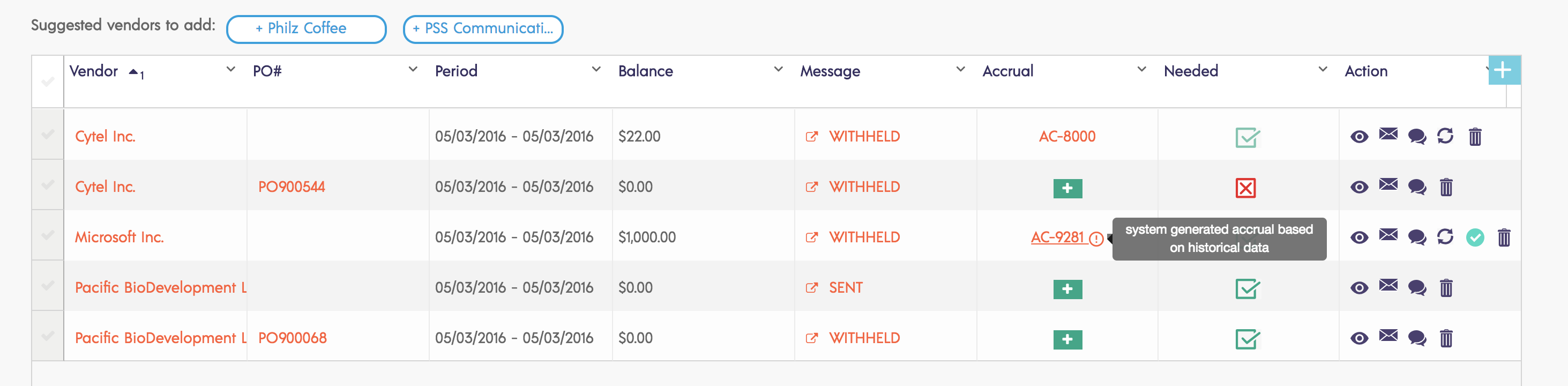The width and height of the screenshot is (1568, 386).
Task: Click green approve checkmark in Microsoft row
Action: pyautogui.click(x=1474, y=237)
